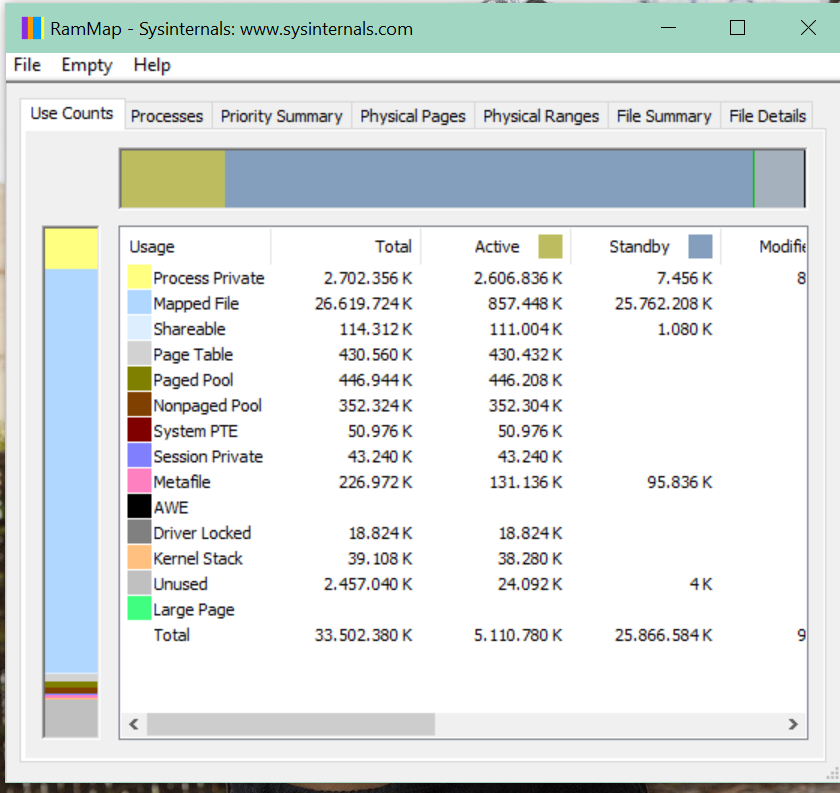Click the Total summary row label
The width and height of the screenshot is (840, 793).
171,635
